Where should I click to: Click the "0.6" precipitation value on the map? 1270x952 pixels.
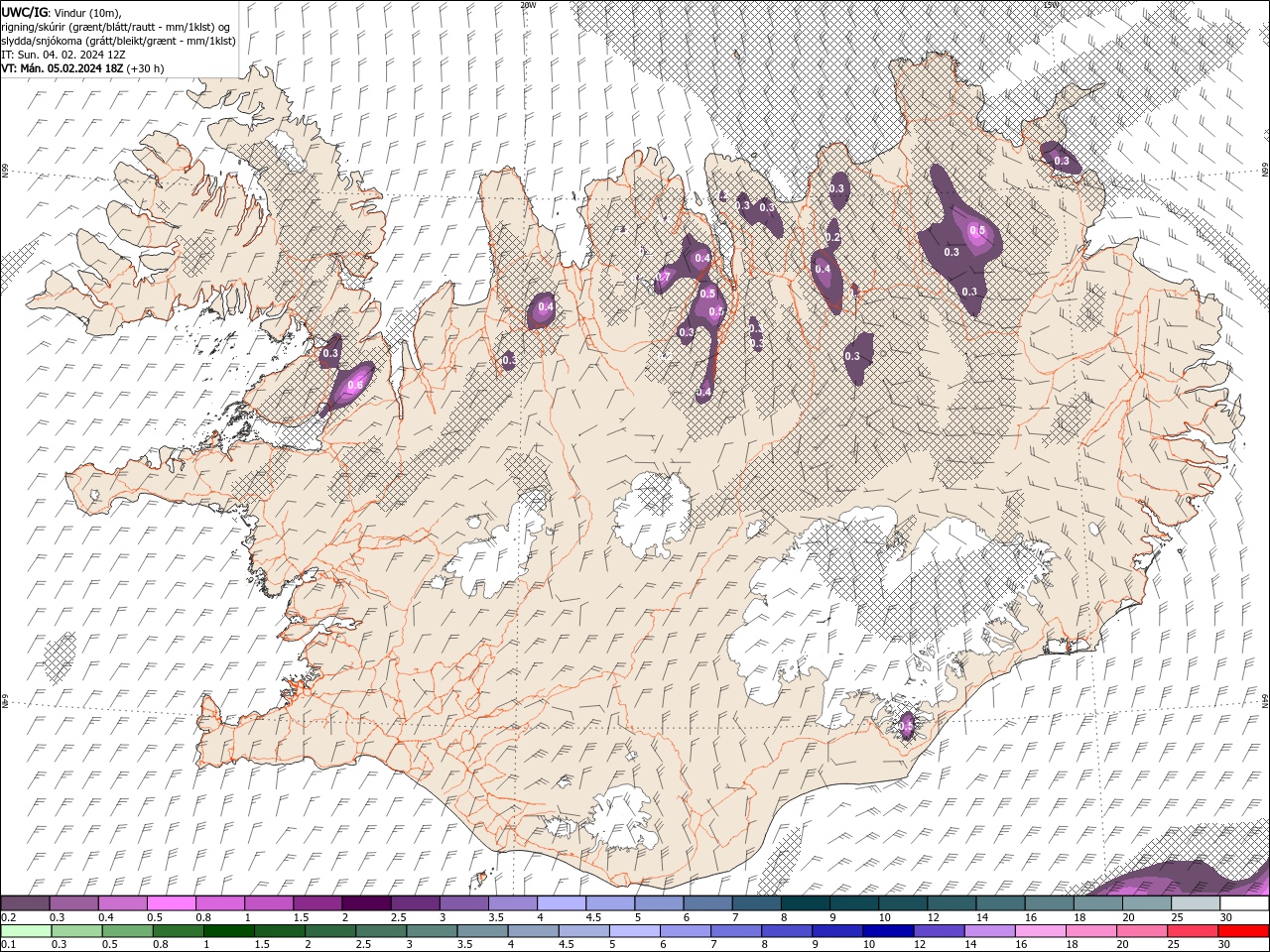click(355, 383)
